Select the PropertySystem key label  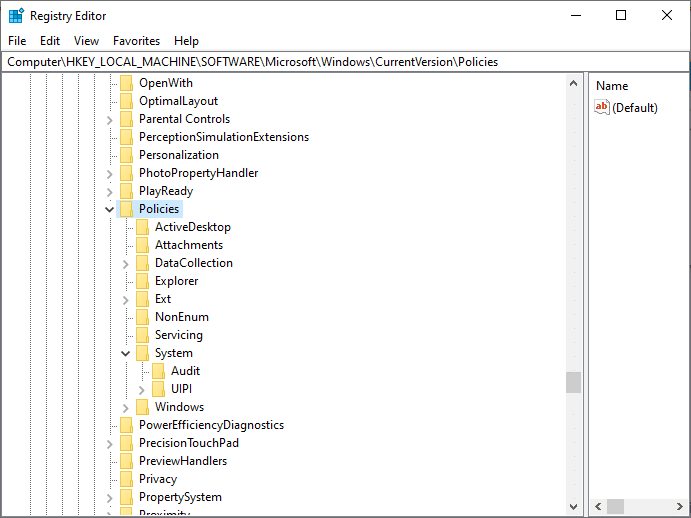[x=180, y=497]
